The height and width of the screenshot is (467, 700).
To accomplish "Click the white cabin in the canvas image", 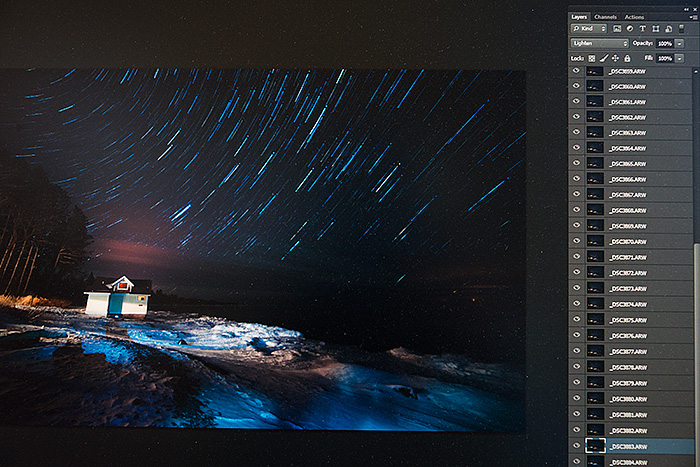I will click(117, 296).
